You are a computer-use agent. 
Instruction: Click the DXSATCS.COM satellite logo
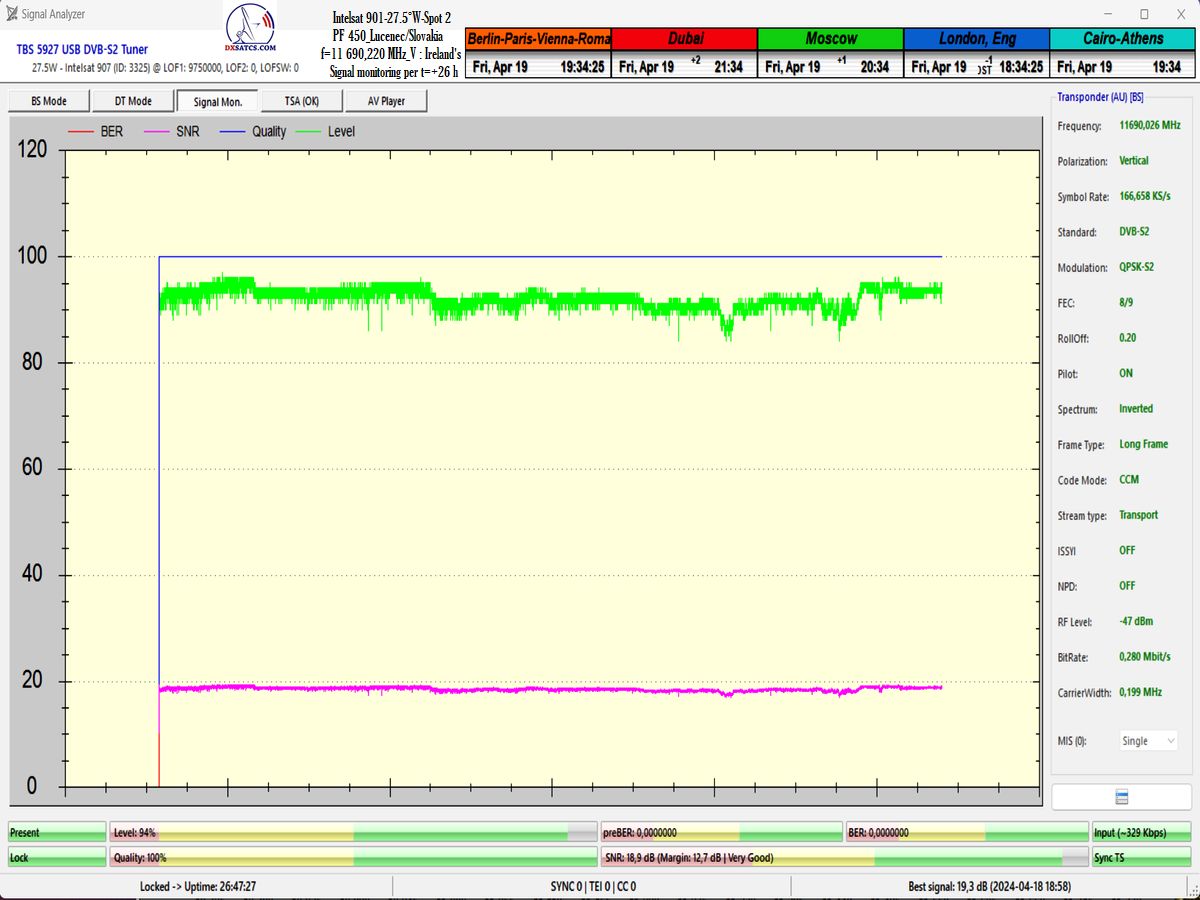point(252,31)
